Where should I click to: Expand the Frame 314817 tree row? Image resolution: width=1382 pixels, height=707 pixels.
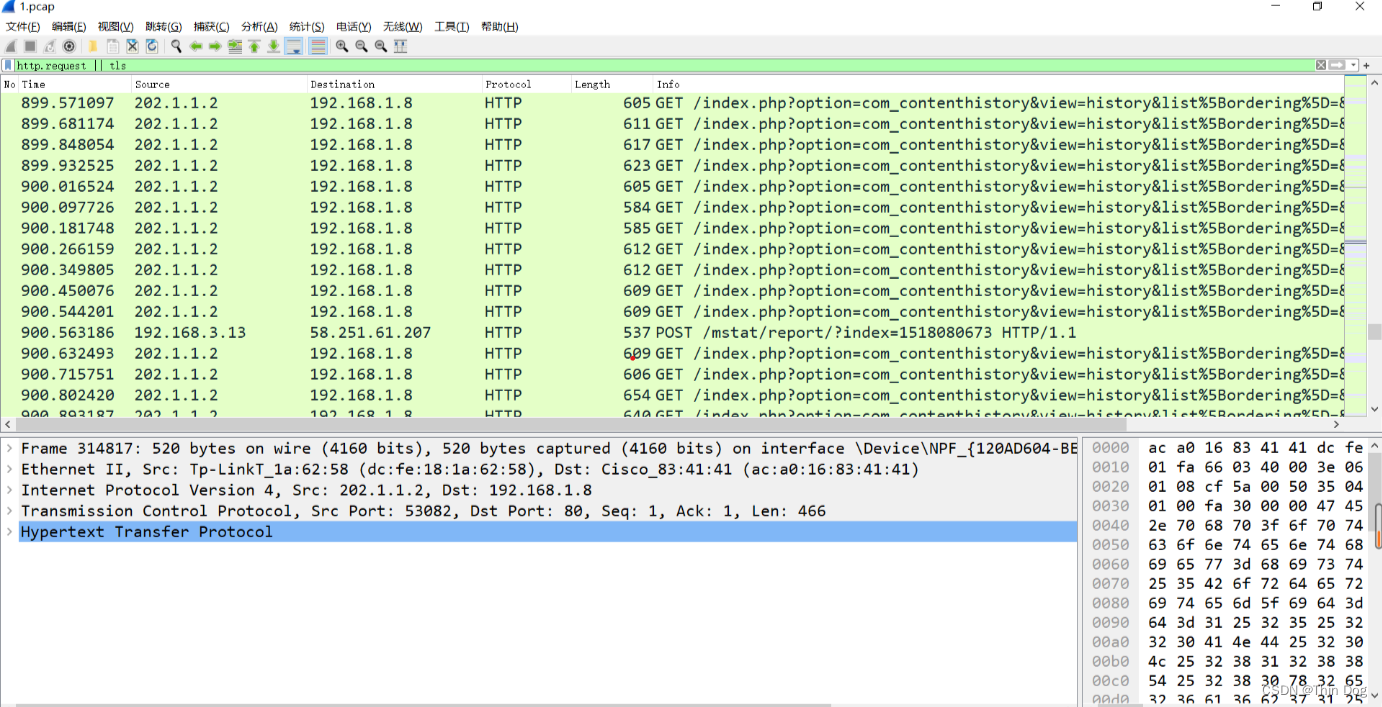point(10,448)
